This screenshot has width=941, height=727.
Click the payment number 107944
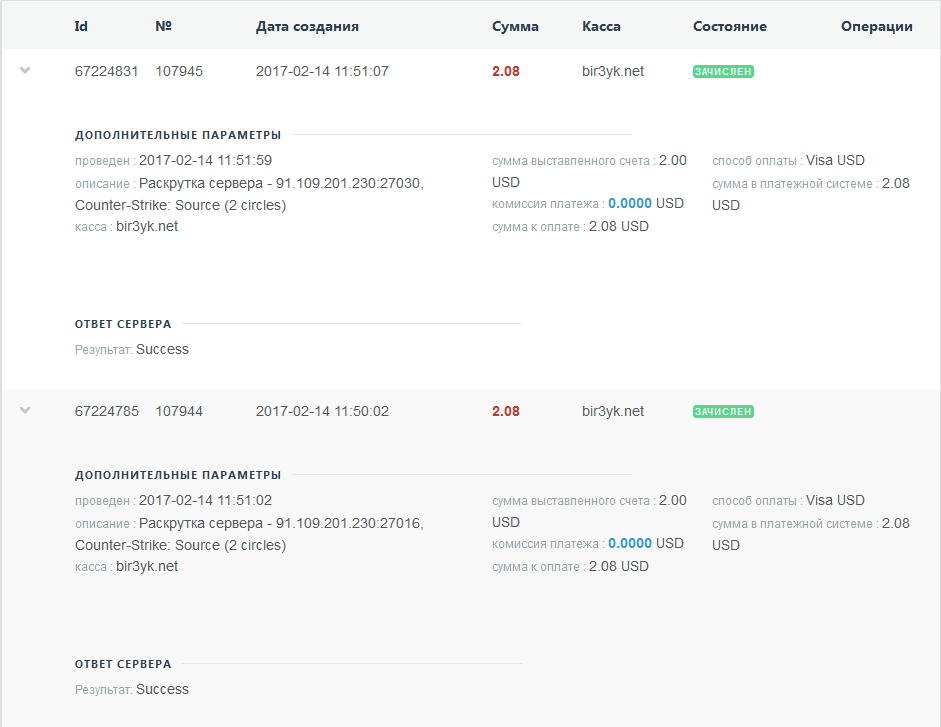(179, 411)
